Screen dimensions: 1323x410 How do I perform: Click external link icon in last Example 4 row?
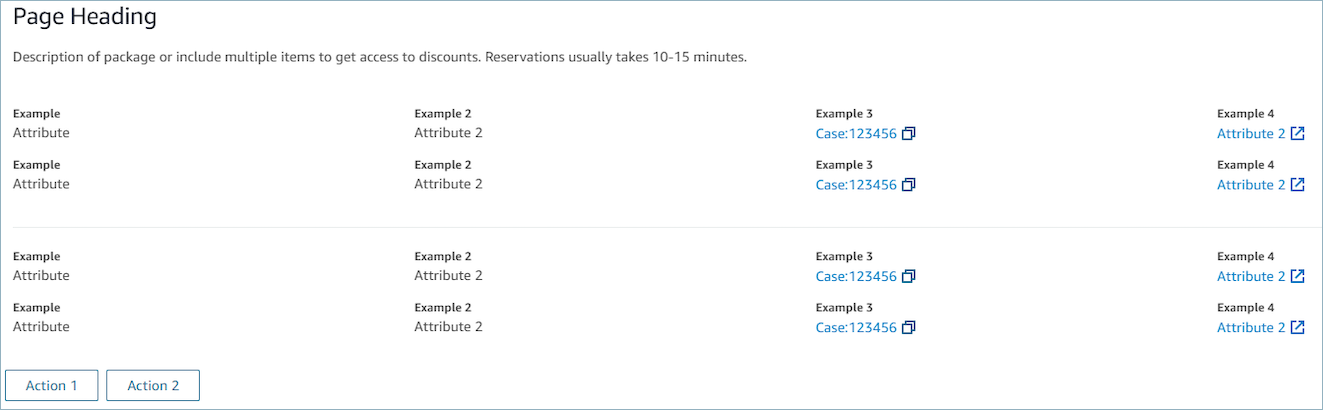click(x=1297, y=328)
